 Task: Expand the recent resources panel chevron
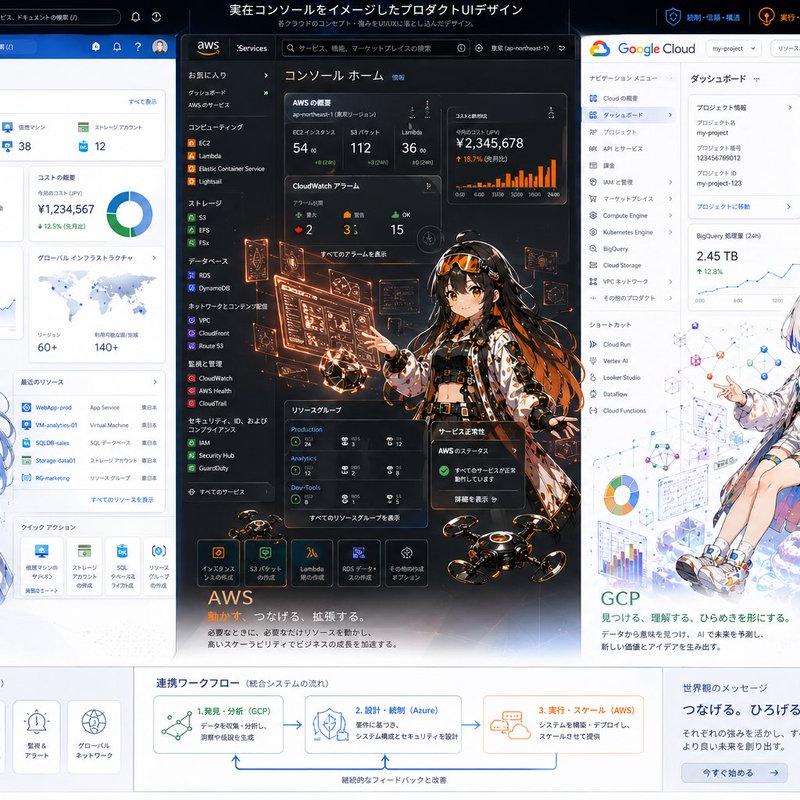155,382
